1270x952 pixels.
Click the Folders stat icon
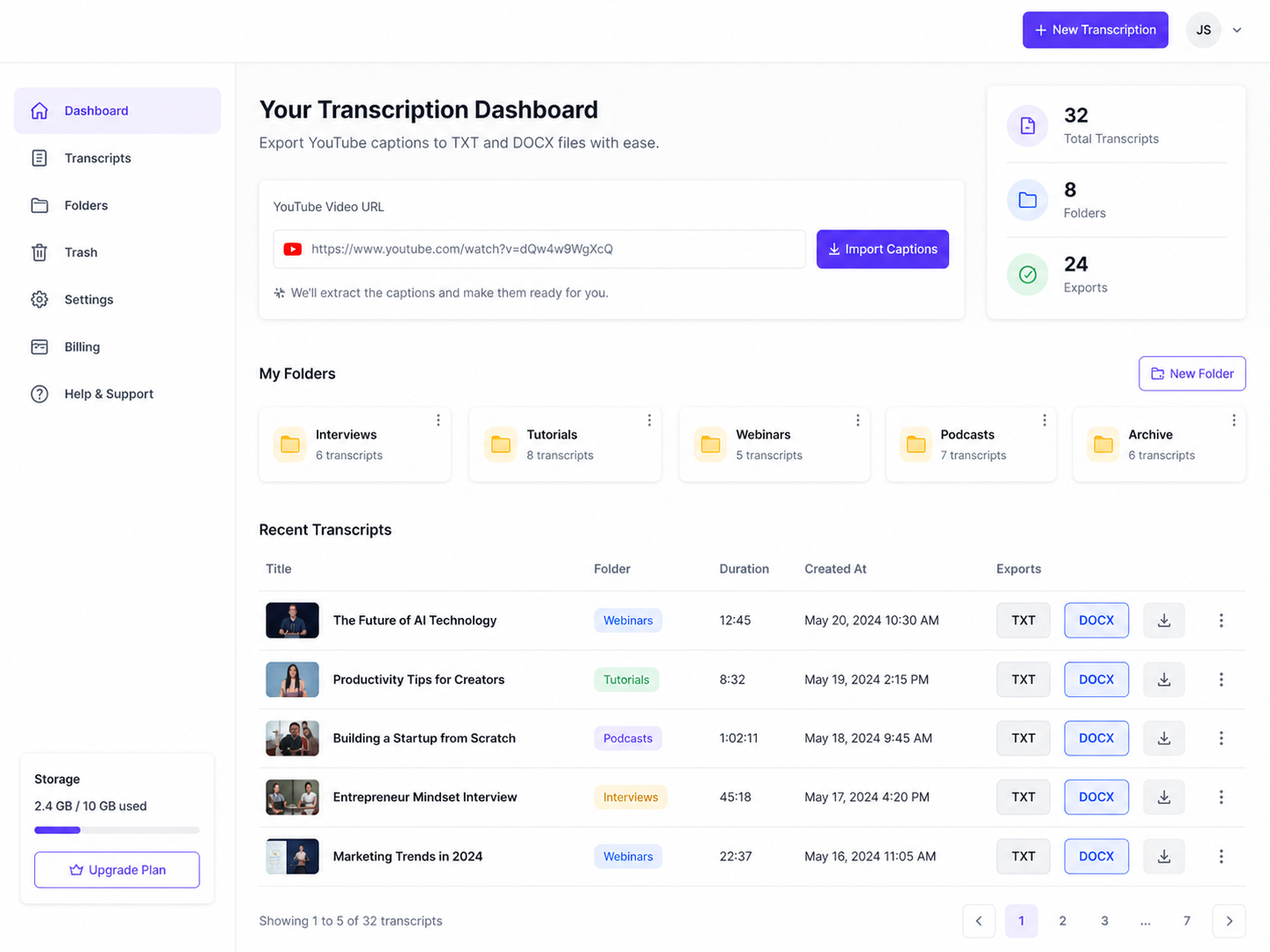[x=1027, y=200]
